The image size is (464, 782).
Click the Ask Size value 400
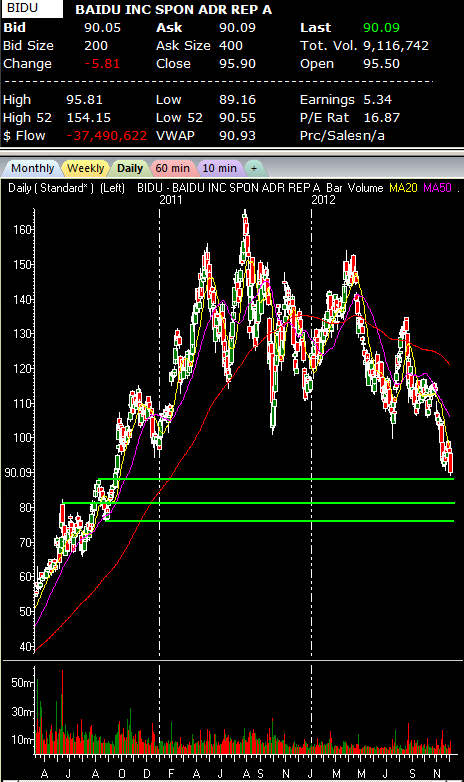point(231,46)
